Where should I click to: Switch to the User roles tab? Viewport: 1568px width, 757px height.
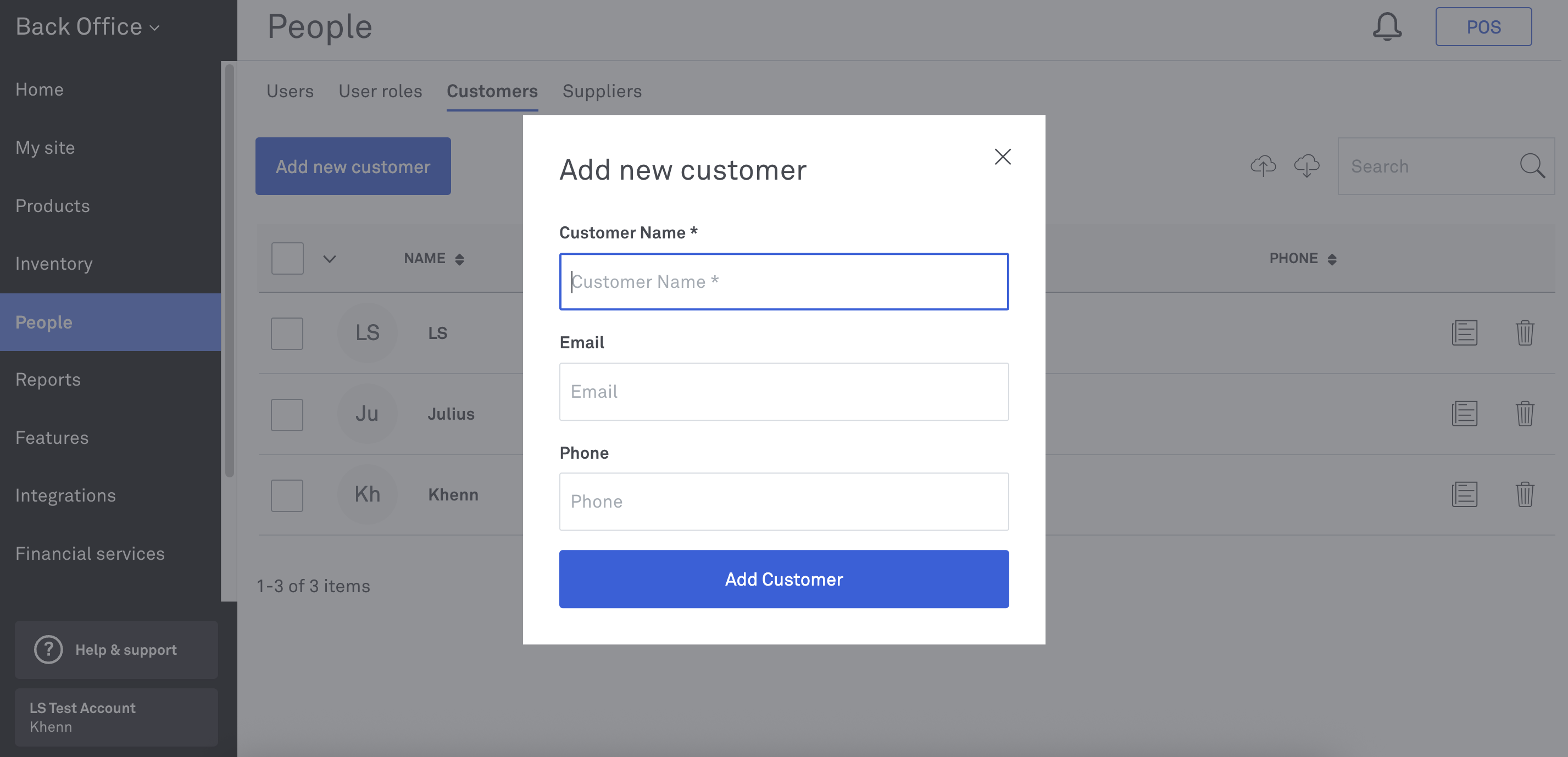(x=380, y=91)
